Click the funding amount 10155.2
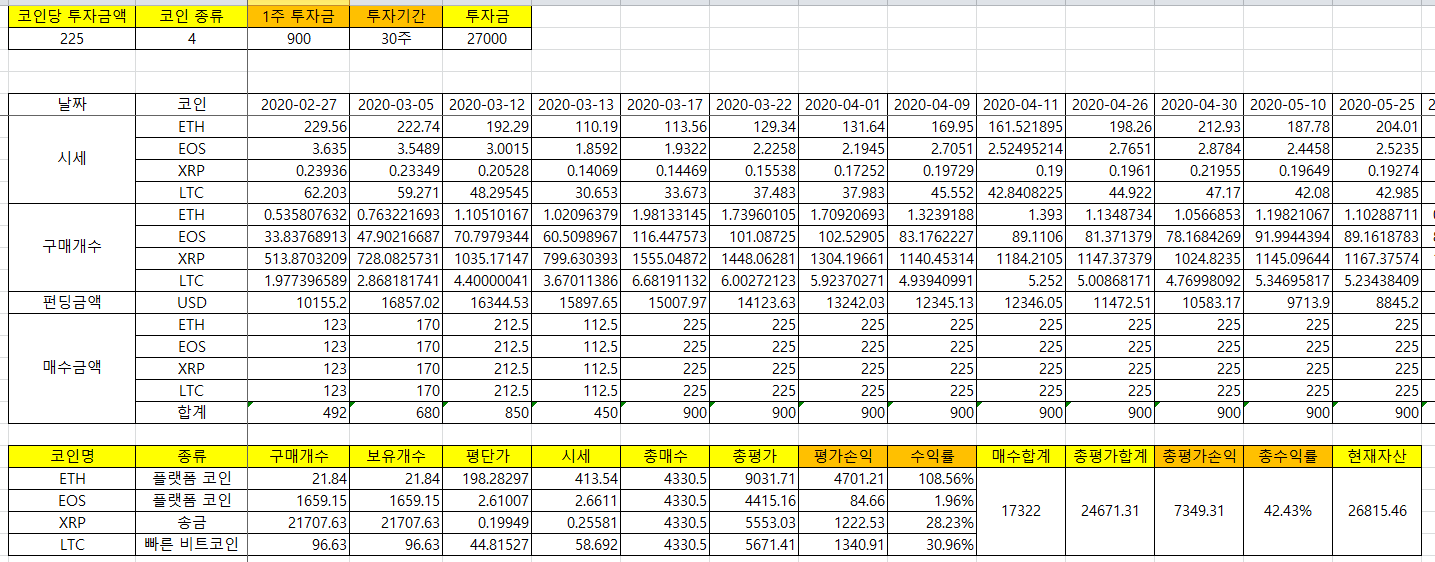 [298, 302]
